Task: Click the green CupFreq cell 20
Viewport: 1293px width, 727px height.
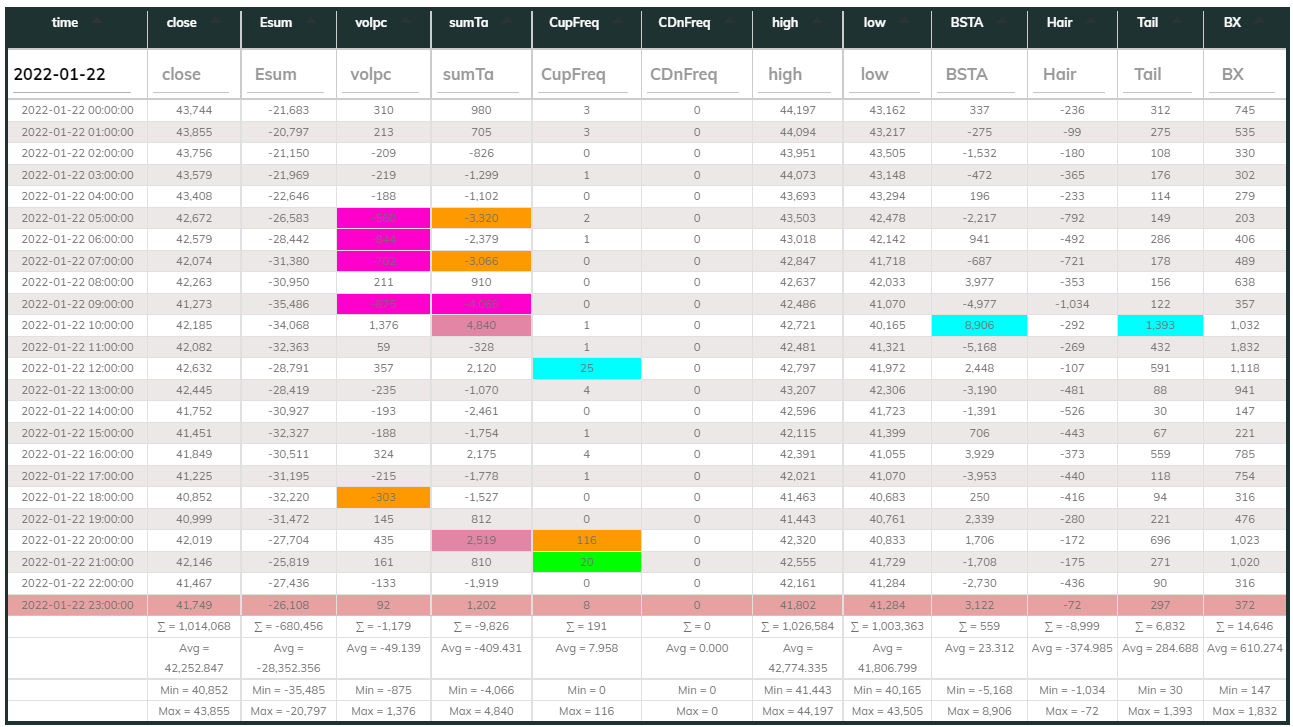Action: click(586, 562)
